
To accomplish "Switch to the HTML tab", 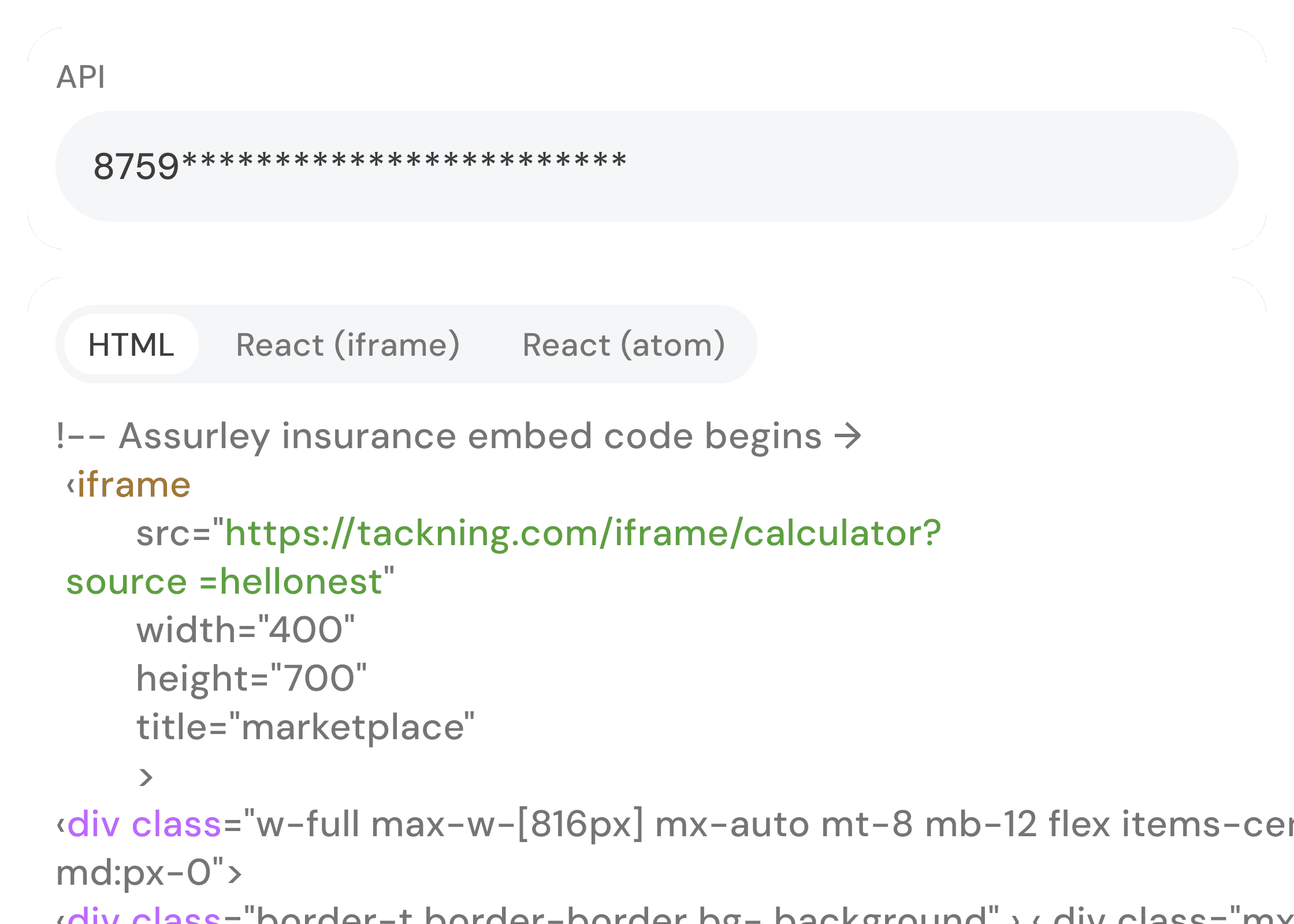I will (x=131, y=345).
